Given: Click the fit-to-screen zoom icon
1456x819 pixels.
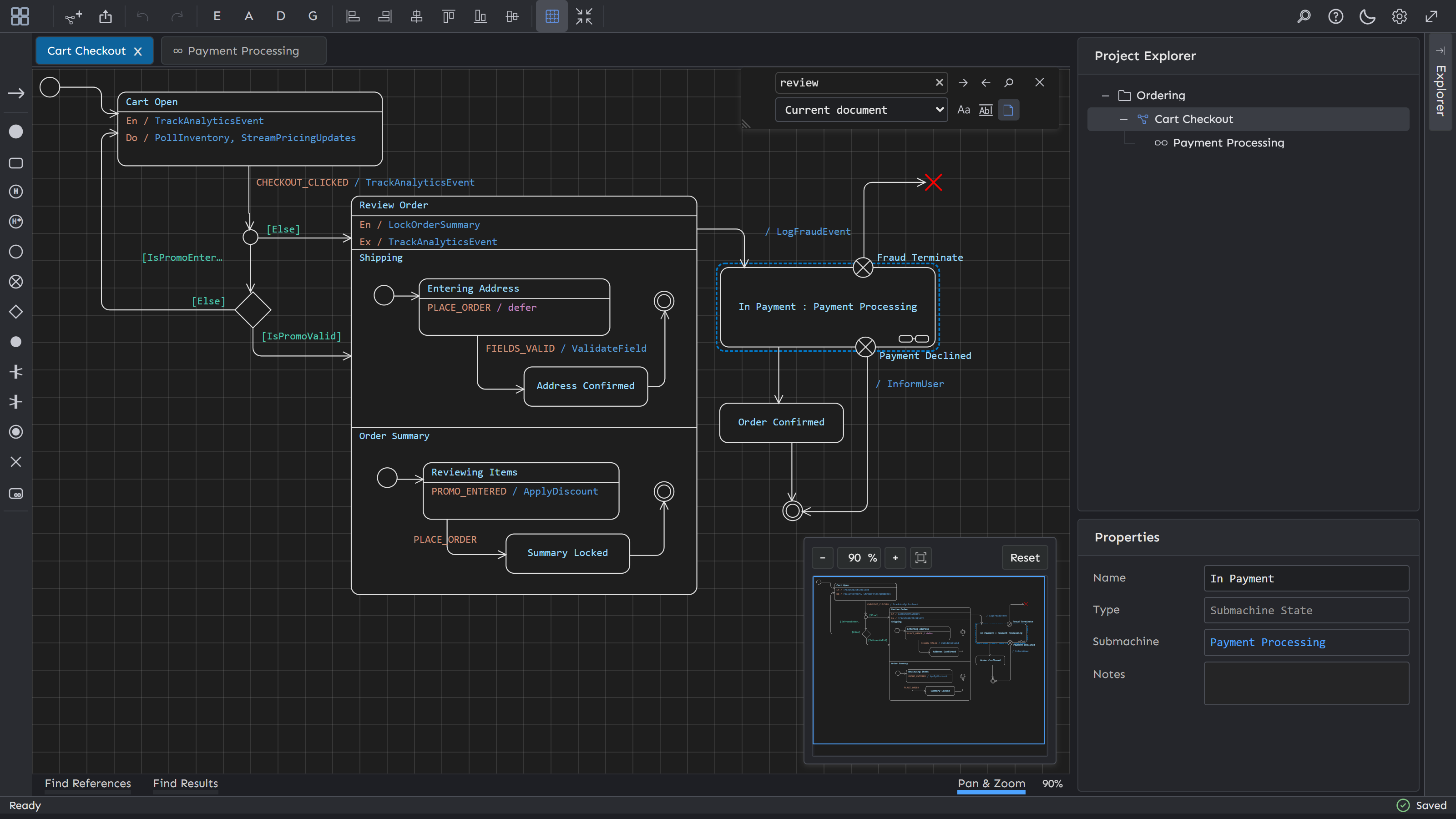Looking at the screenshot, I should point(921,558).
